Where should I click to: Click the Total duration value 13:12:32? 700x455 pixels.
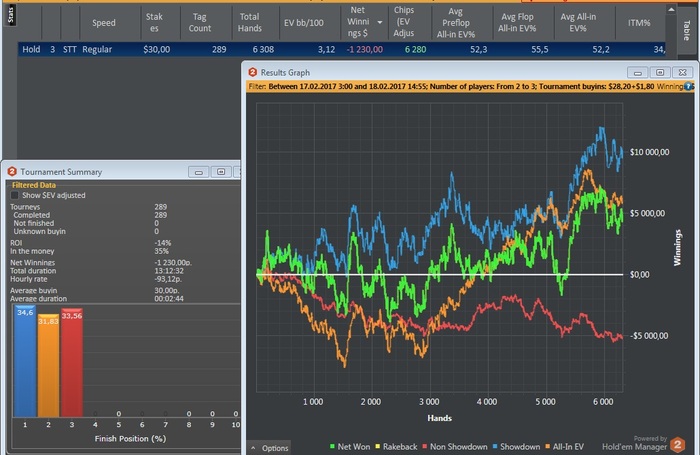[x=169, y=271]
